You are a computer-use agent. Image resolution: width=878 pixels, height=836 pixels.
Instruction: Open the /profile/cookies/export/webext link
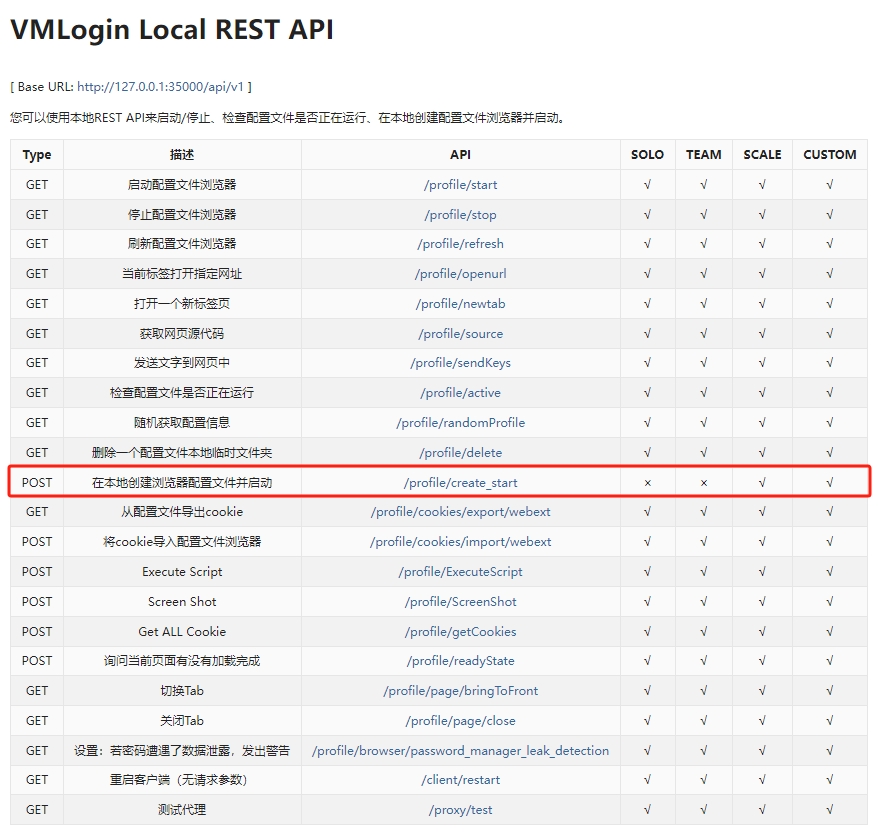[460, 512]
